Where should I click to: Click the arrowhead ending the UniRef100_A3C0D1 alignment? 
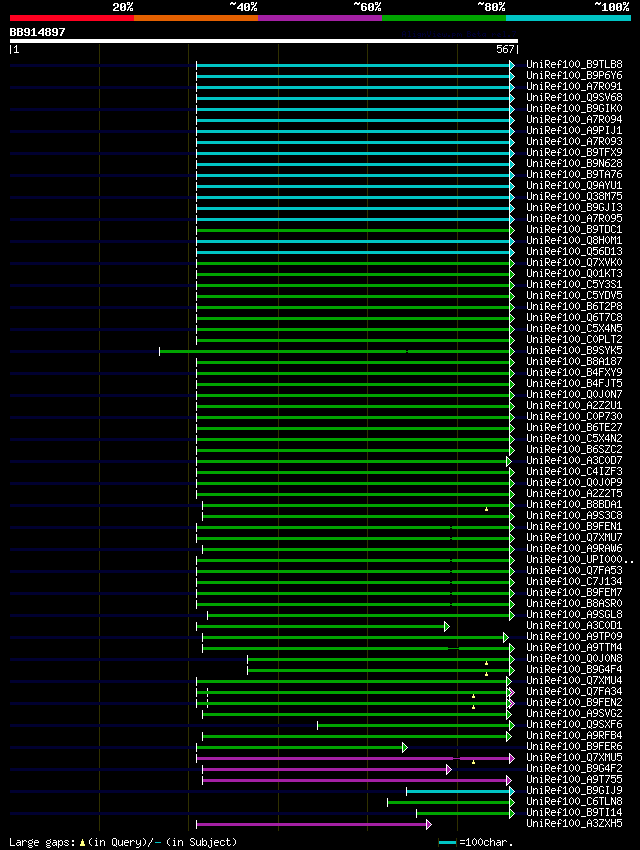click(447, 627)
